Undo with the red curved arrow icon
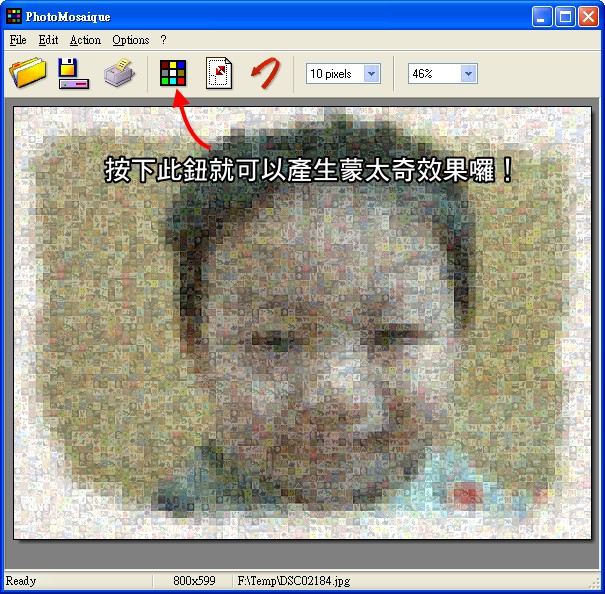 265,72
